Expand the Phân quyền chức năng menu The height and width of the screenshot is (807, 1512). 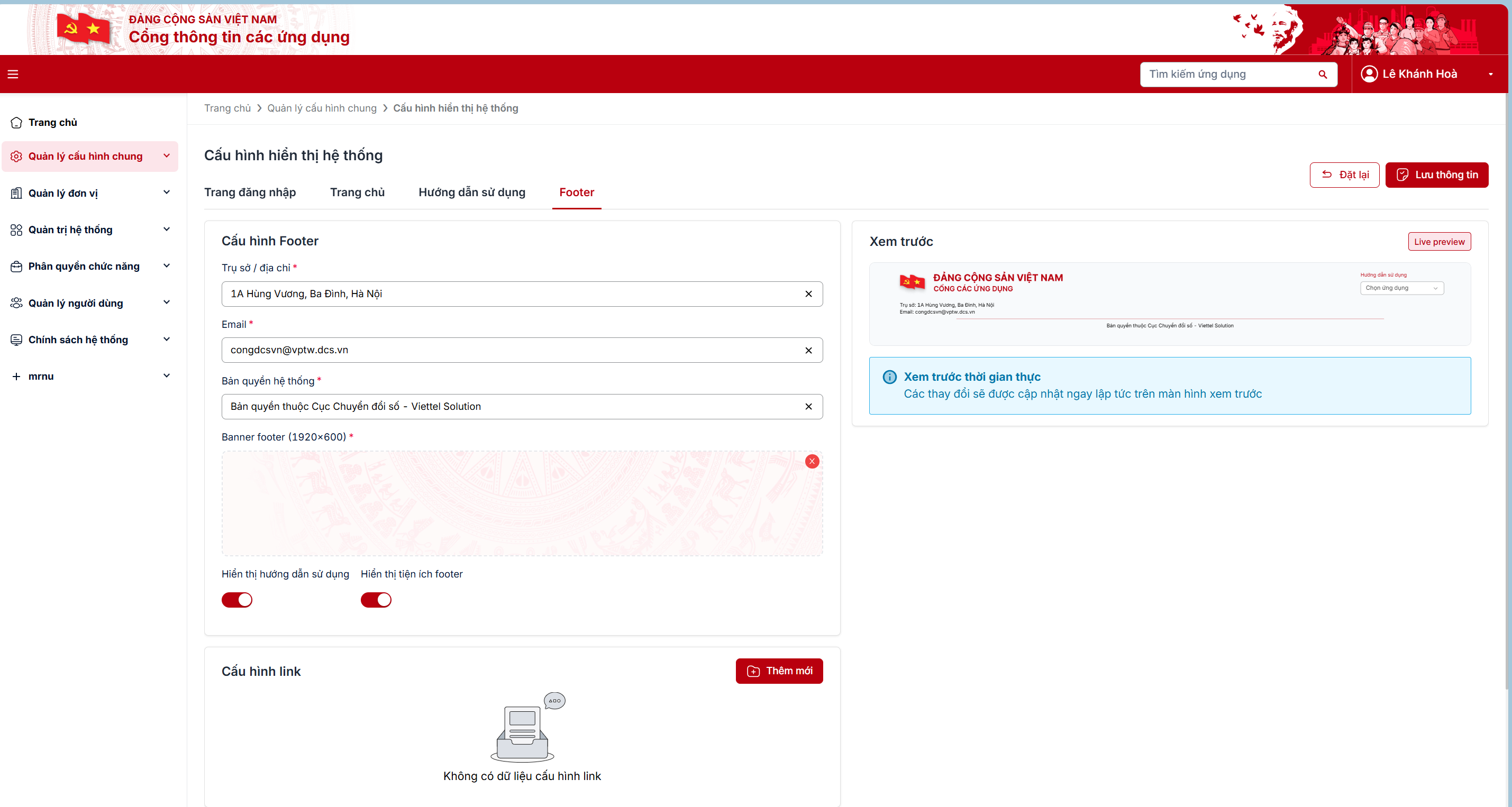(x=167, y=265)
